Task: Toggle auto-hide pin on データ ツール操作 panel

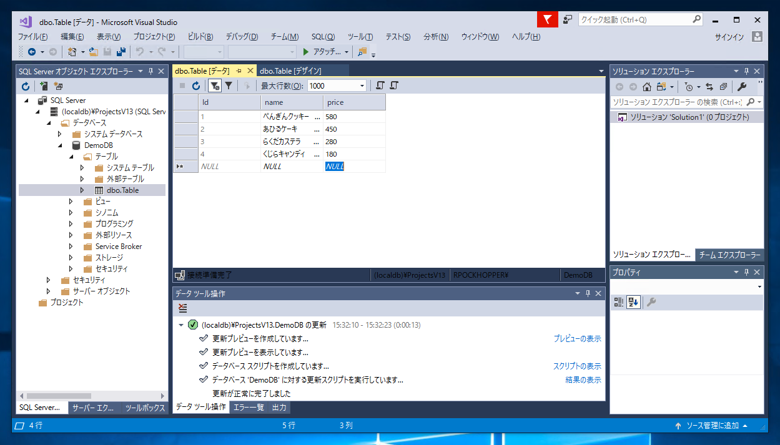Action: click(588, 293)
